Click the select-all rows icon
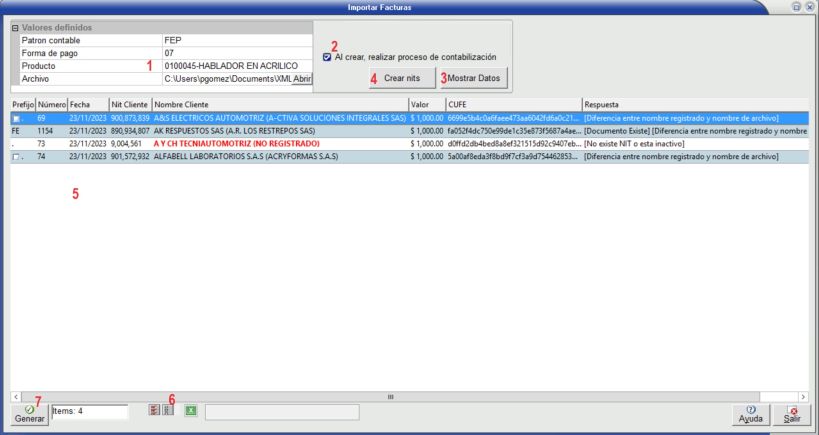Image resolution: width=819 pixels, height=435 pixels. click(154, 411)
